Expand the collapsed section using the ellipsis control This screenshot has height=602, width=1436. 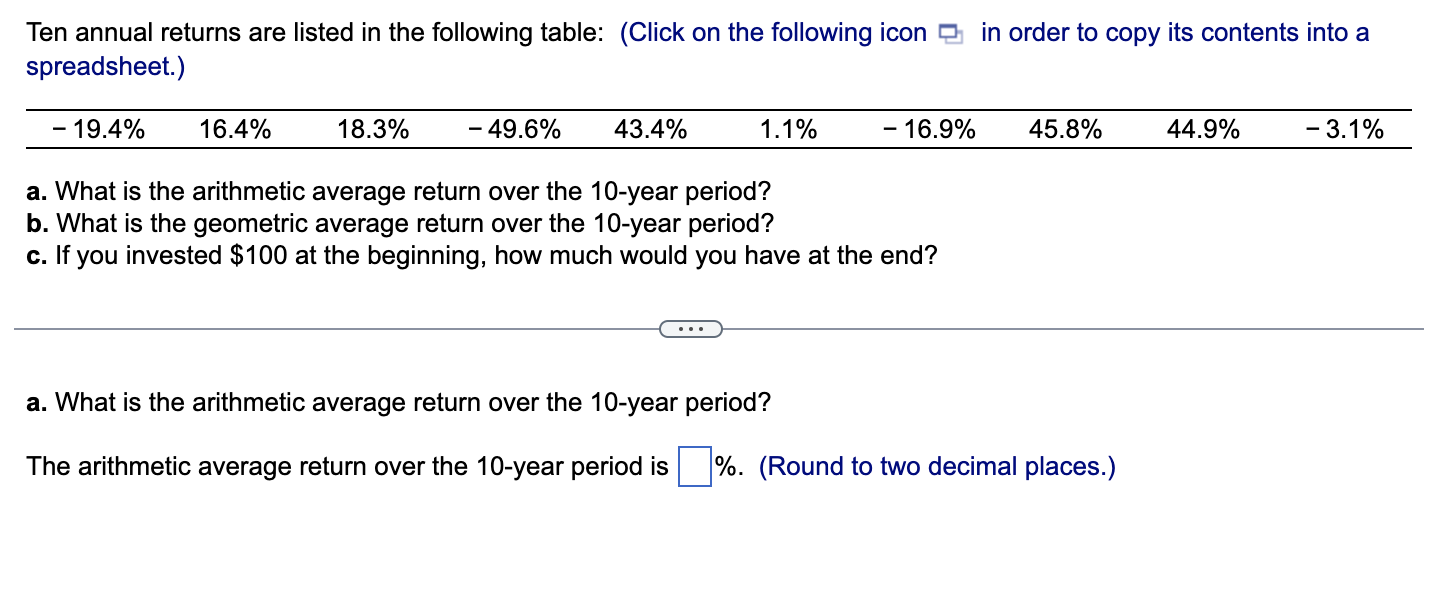(691, 329)
